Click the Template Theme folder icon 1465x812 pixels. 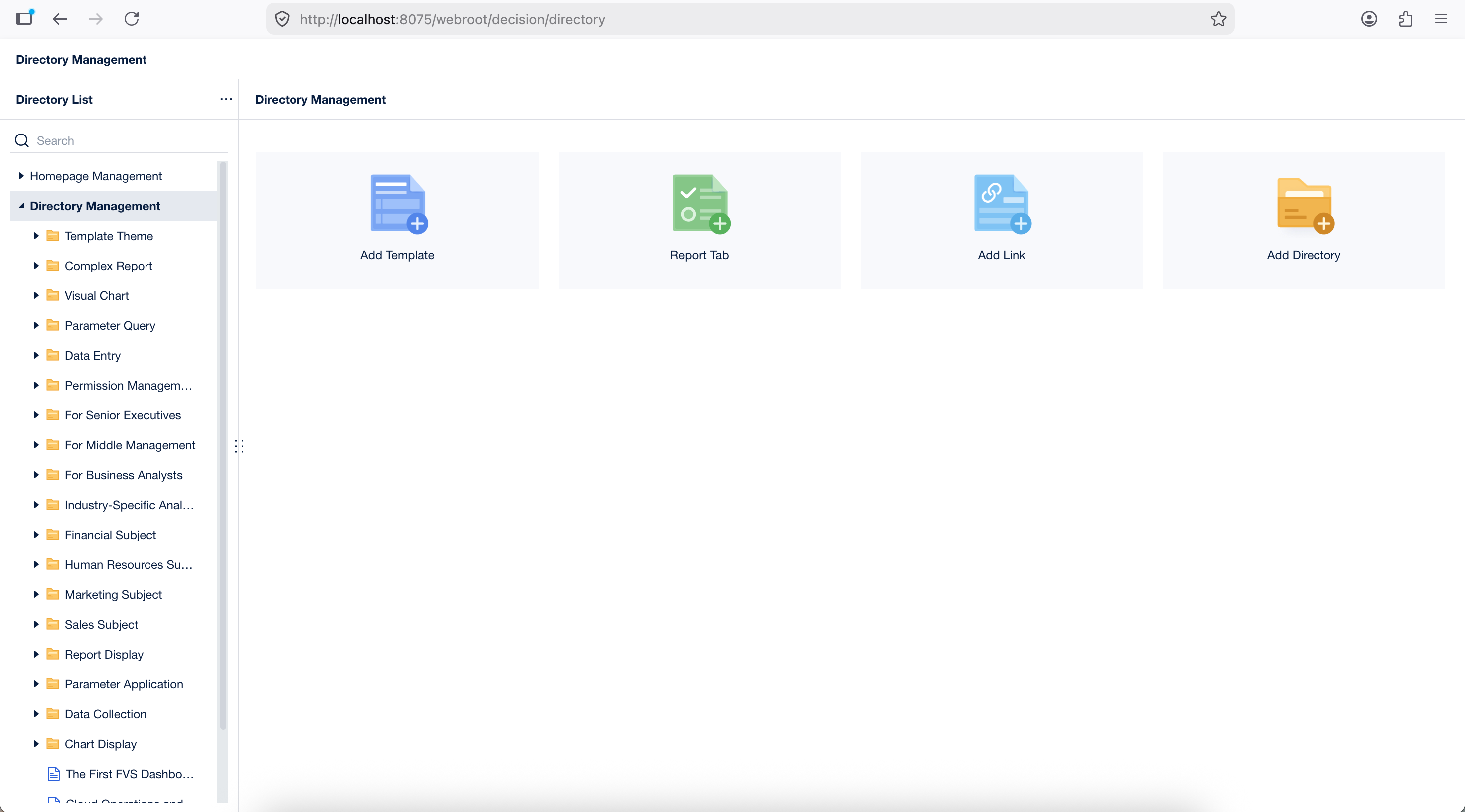click(x=52, y=236)
